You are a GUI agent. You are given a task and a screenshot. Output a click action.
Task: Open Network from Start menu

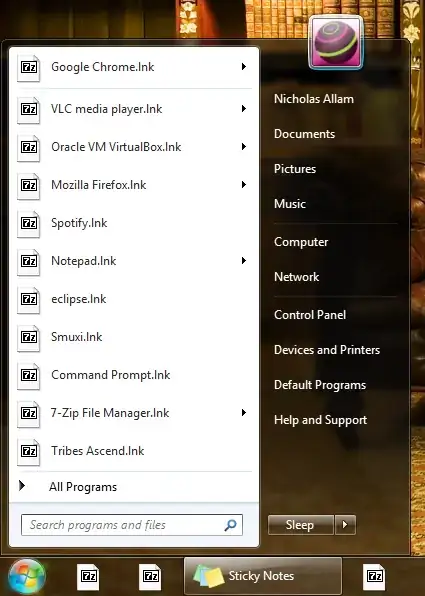[297, 277]
